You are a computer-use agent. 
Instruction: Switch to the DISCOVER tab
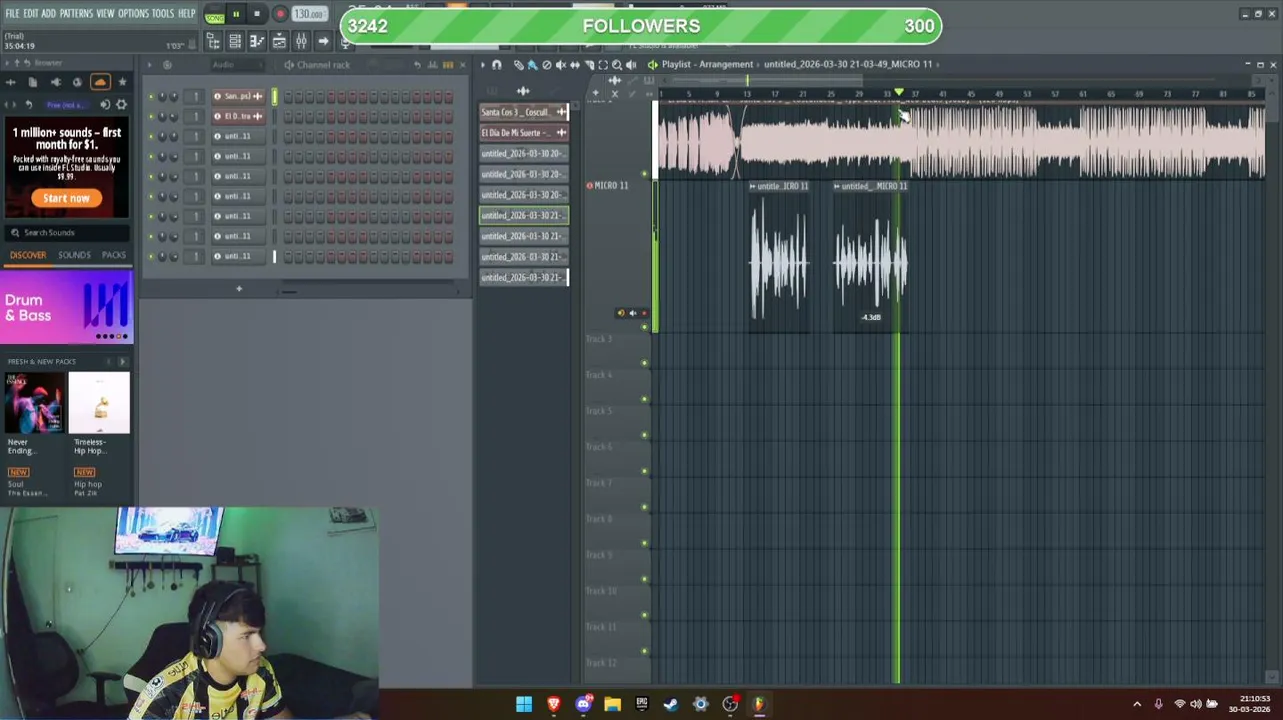[28, 255]
